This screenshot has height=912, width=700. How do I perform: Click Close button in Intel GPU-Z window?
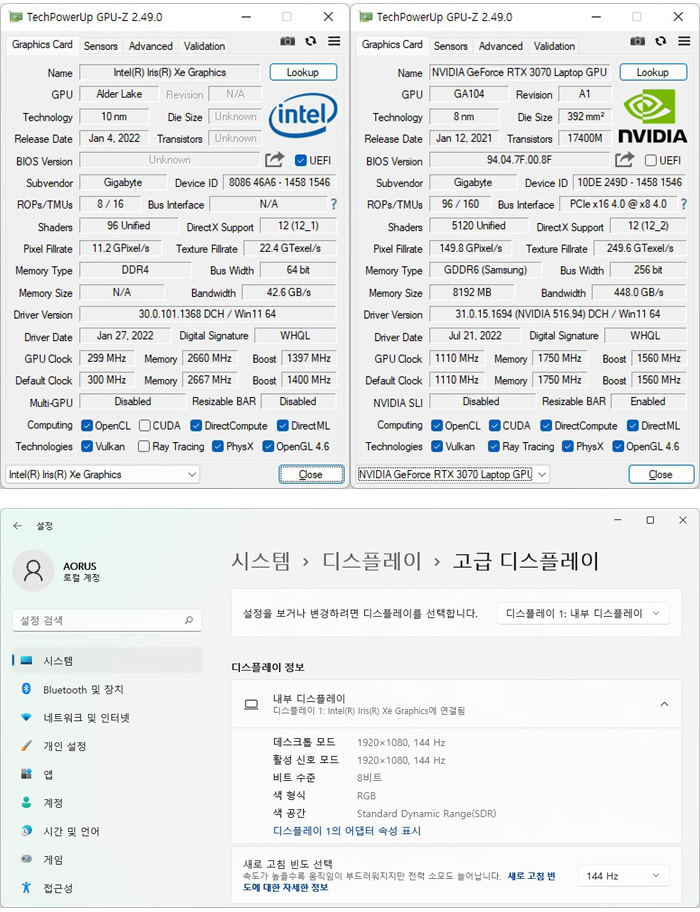tap(311, 475)
